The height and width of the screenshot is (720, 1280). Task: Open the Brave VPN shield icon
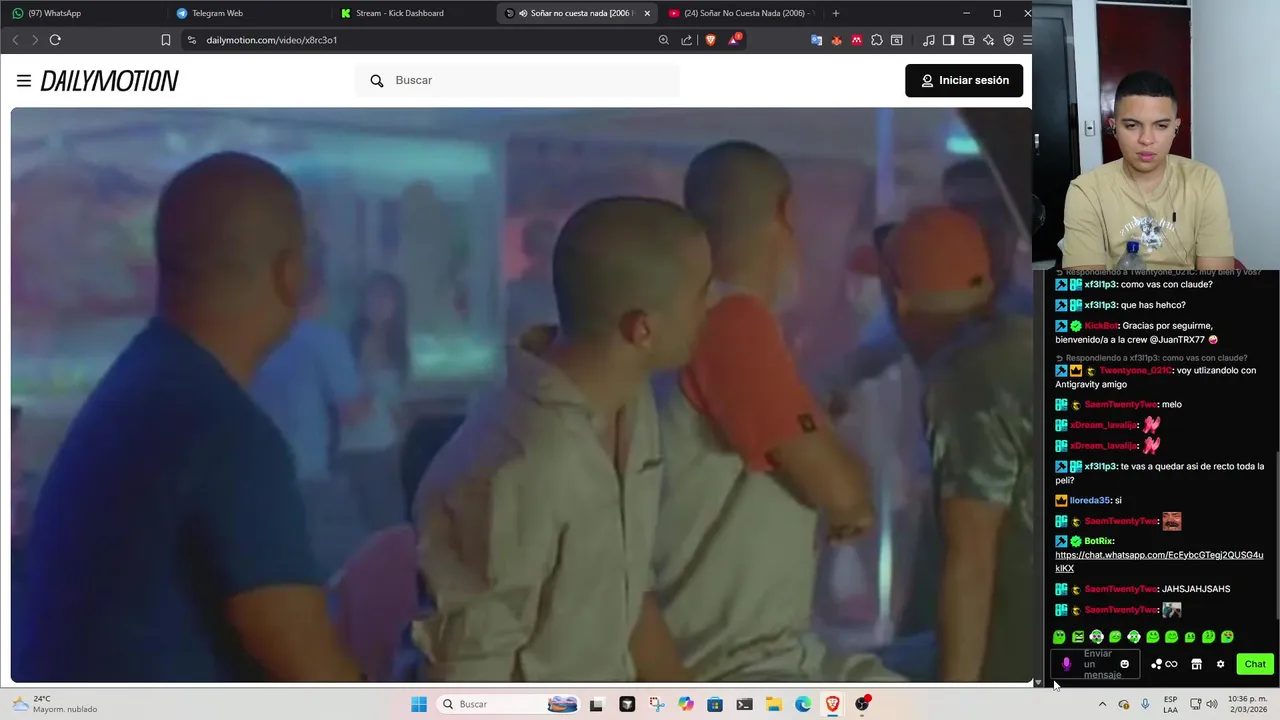(x=1009, y=40)
